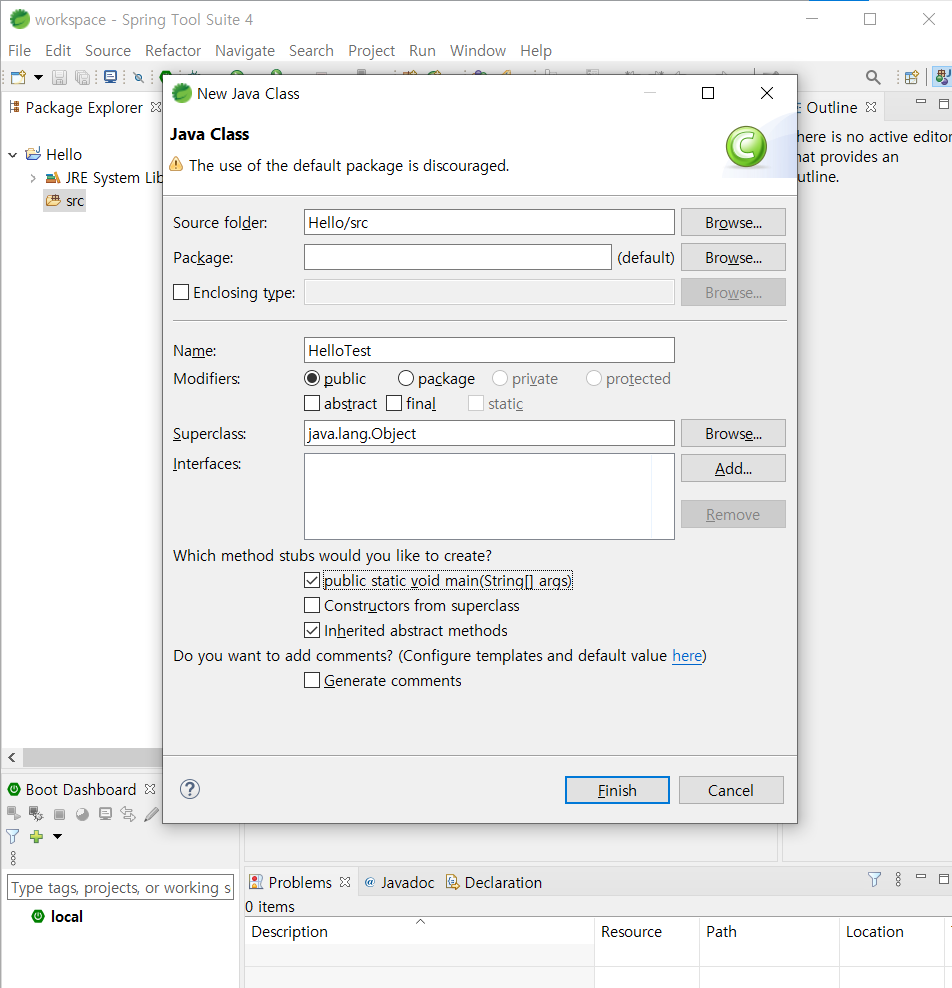Click the Save icon in the toolbar
Screen dimensions: 952x988
tap(58, 77)
